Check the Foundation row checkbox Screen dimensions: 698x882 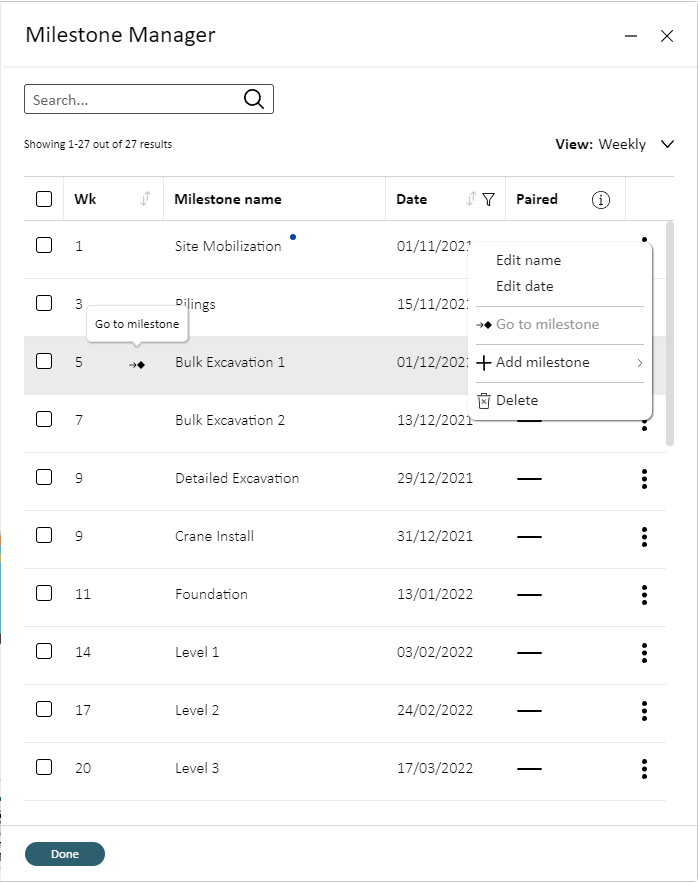click(44, 593)
